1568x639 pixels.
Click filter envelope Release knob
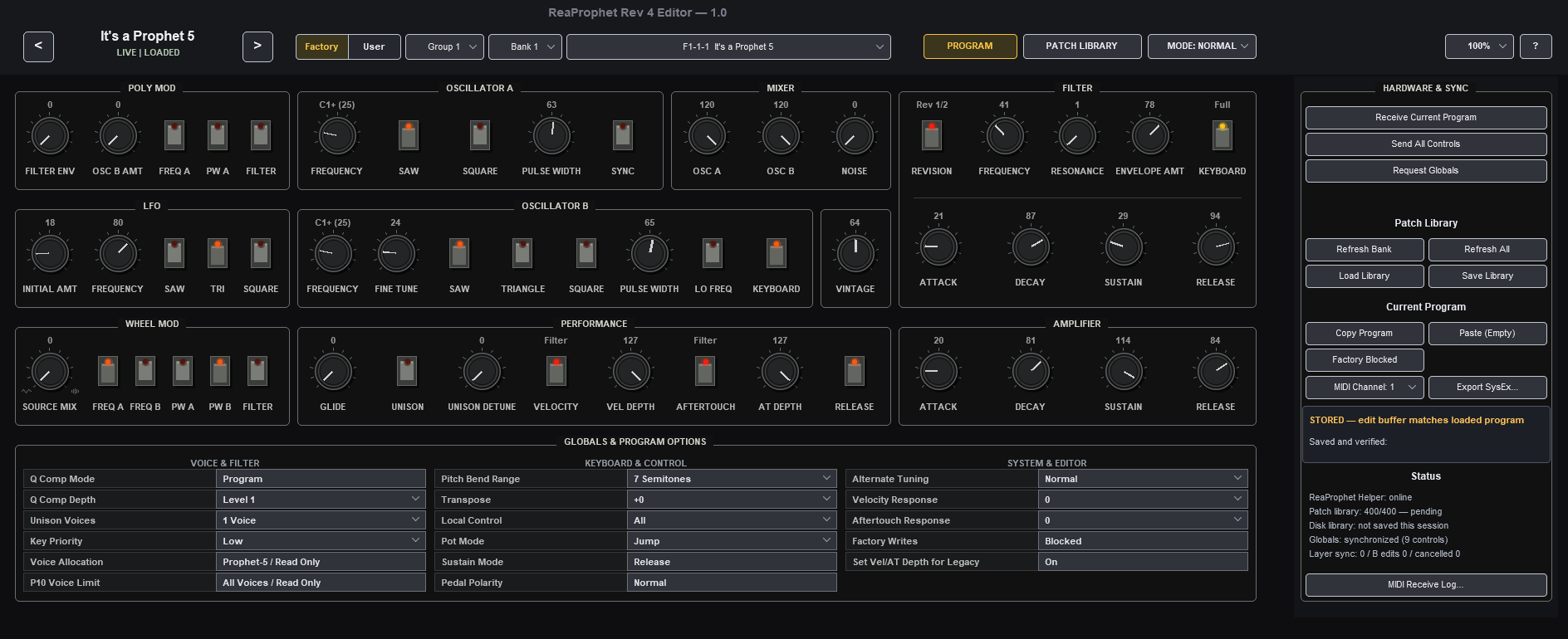1216,247
